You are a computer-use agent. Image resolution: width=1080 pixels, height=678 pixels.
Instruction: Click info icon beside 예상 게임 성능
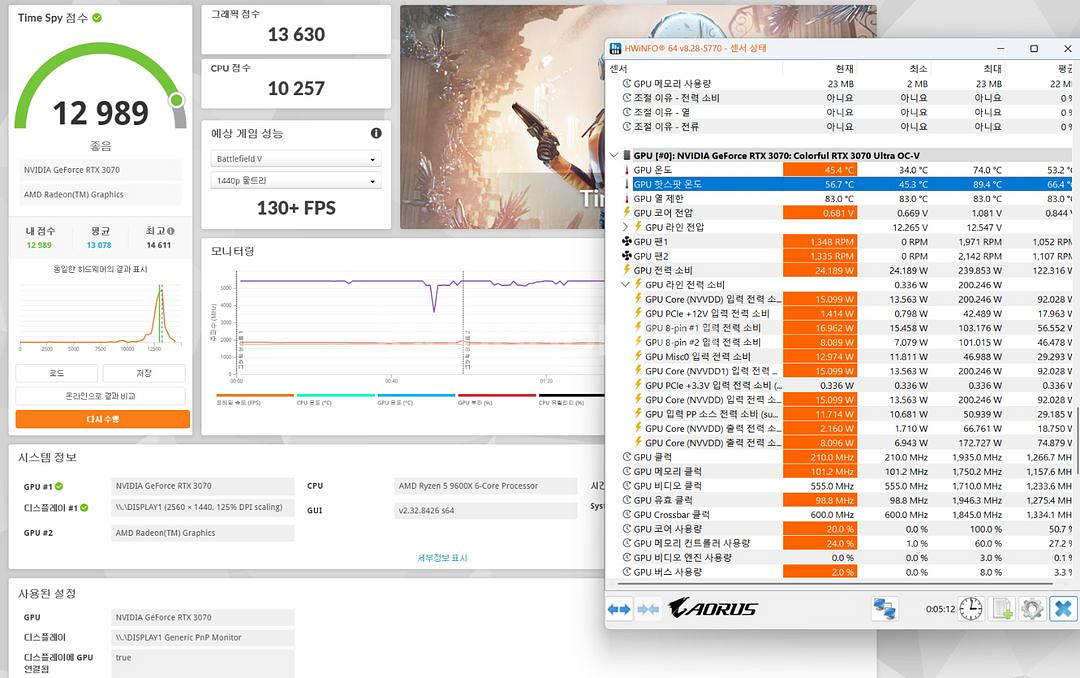(376, 133)
